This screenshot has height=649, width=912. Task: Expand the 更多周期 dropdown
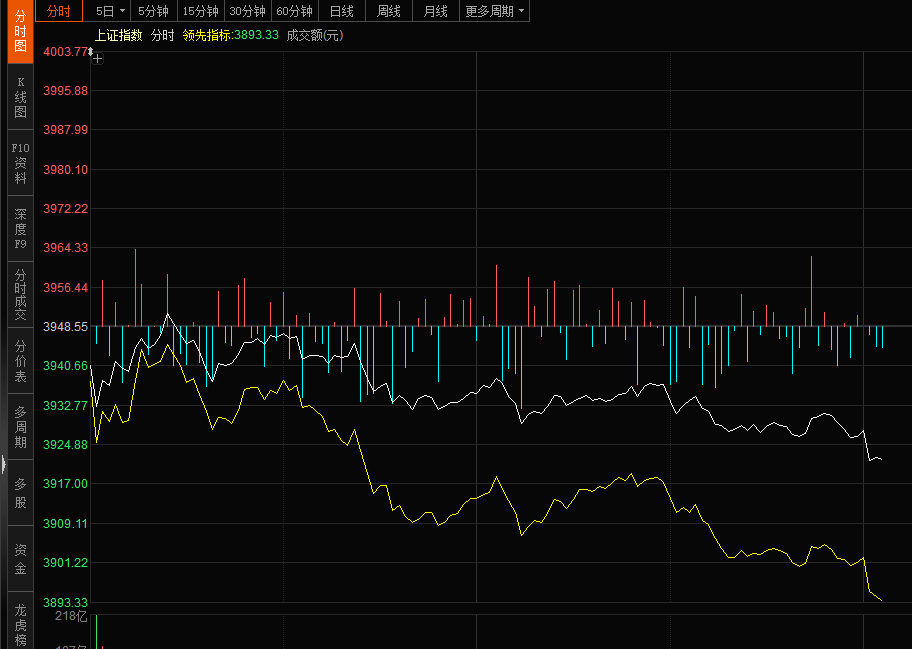point(494,11)
